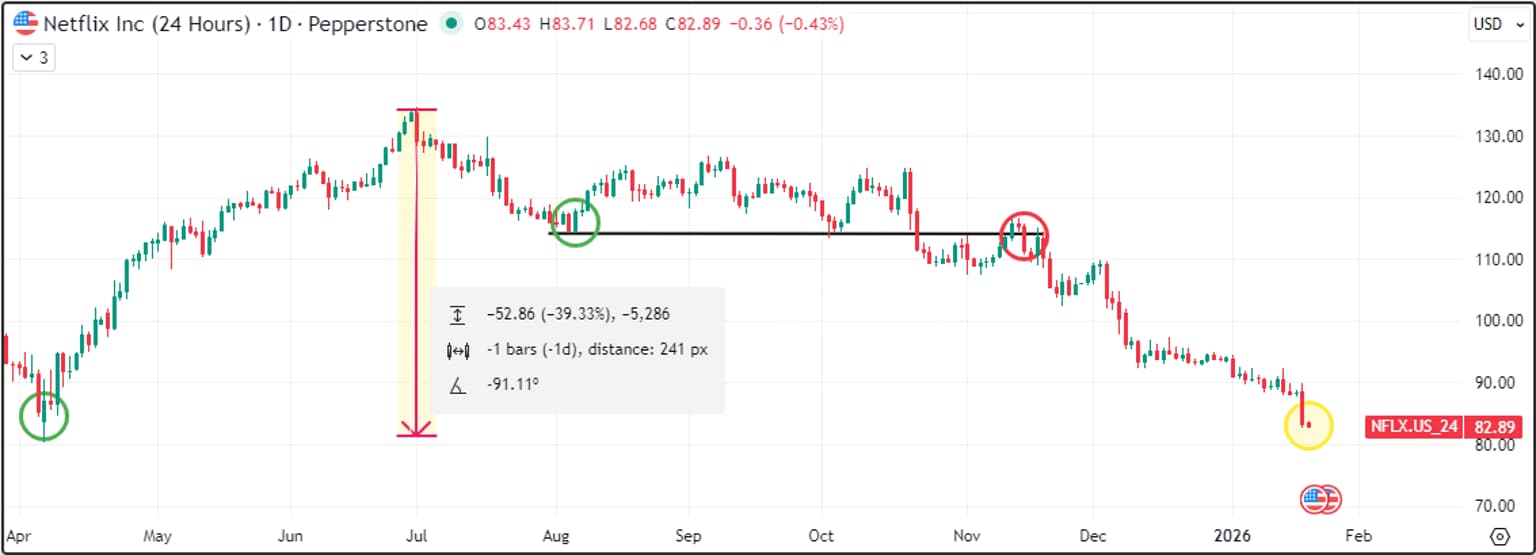The height and width of the screenshot is (555, 1536).
Task: Open the USD currency dropdown
Action: [x=1498, y=24]
